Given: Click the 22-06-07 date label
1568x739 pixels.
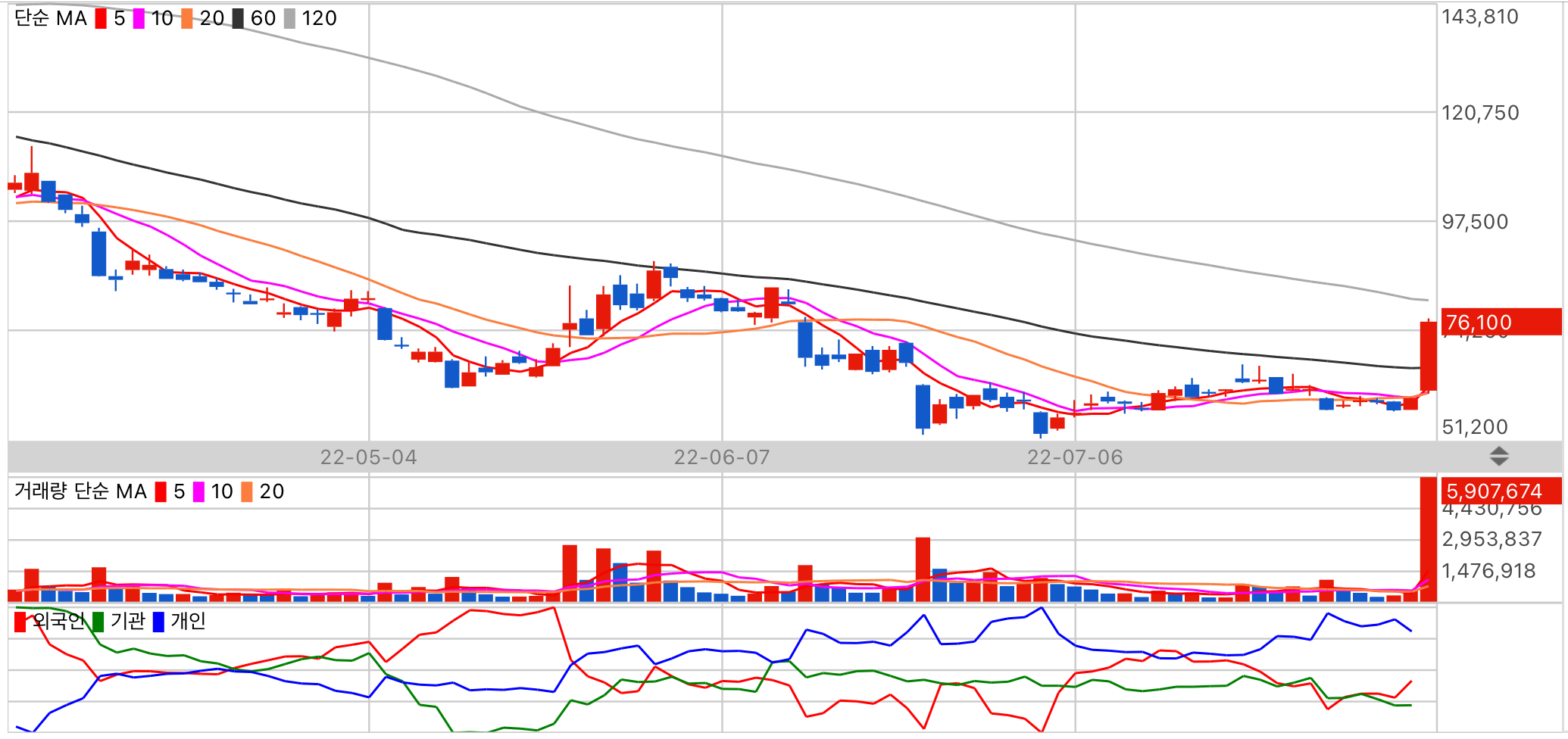Looking at the screenshot, I should 722,457.
